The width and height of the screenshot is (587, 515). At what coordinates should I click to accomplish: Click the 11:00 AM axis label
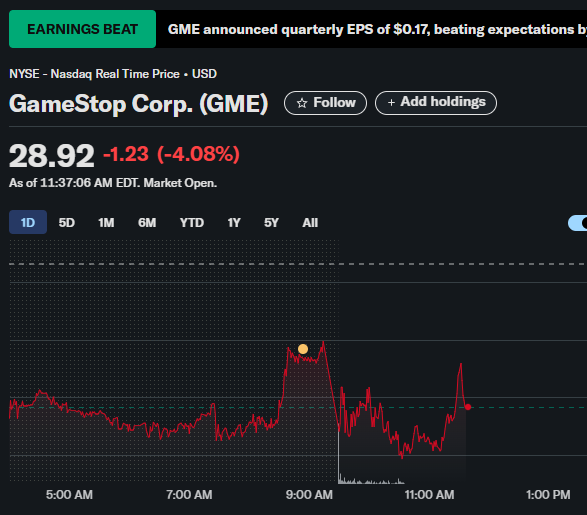click(x=429, y=495)
